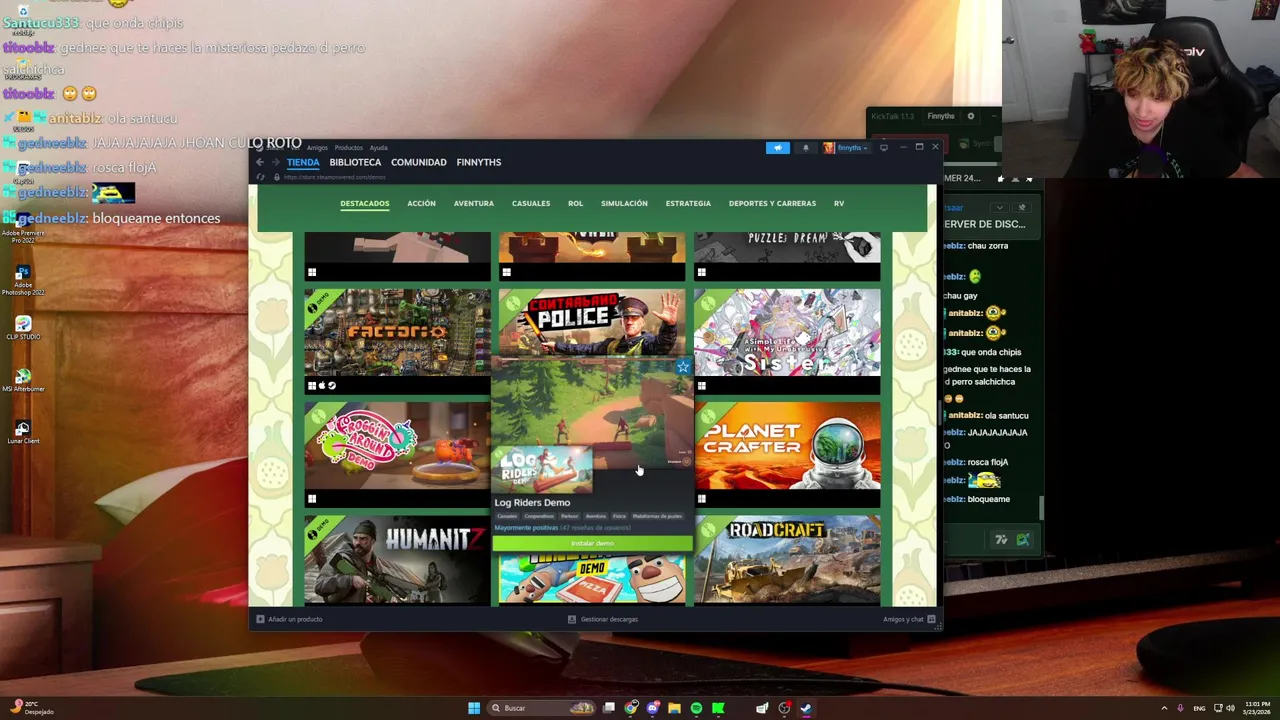Screen dimensions: 1280x720
Task: Open the FINNYTHS profile tab
Action: (479, 162)
